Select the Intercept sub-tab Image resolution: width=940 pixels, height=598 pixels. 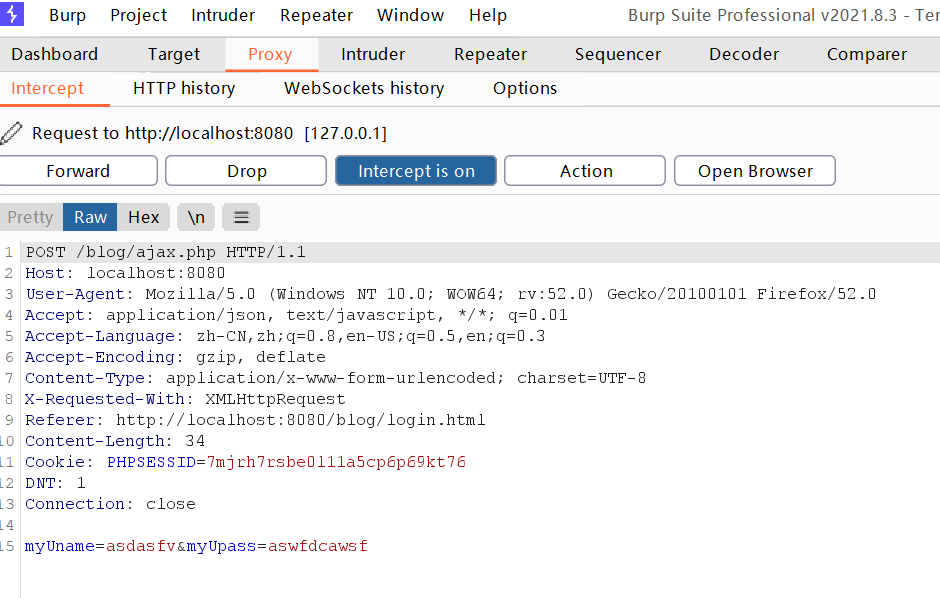click(x=47, y=89)
